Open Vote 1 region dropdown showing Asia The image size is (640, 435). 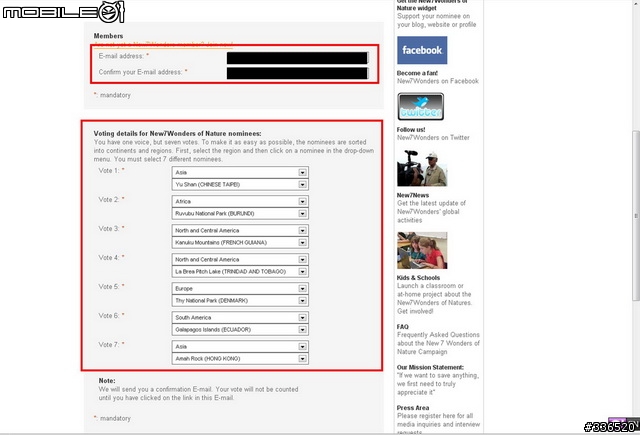click(x=240, y=173)
